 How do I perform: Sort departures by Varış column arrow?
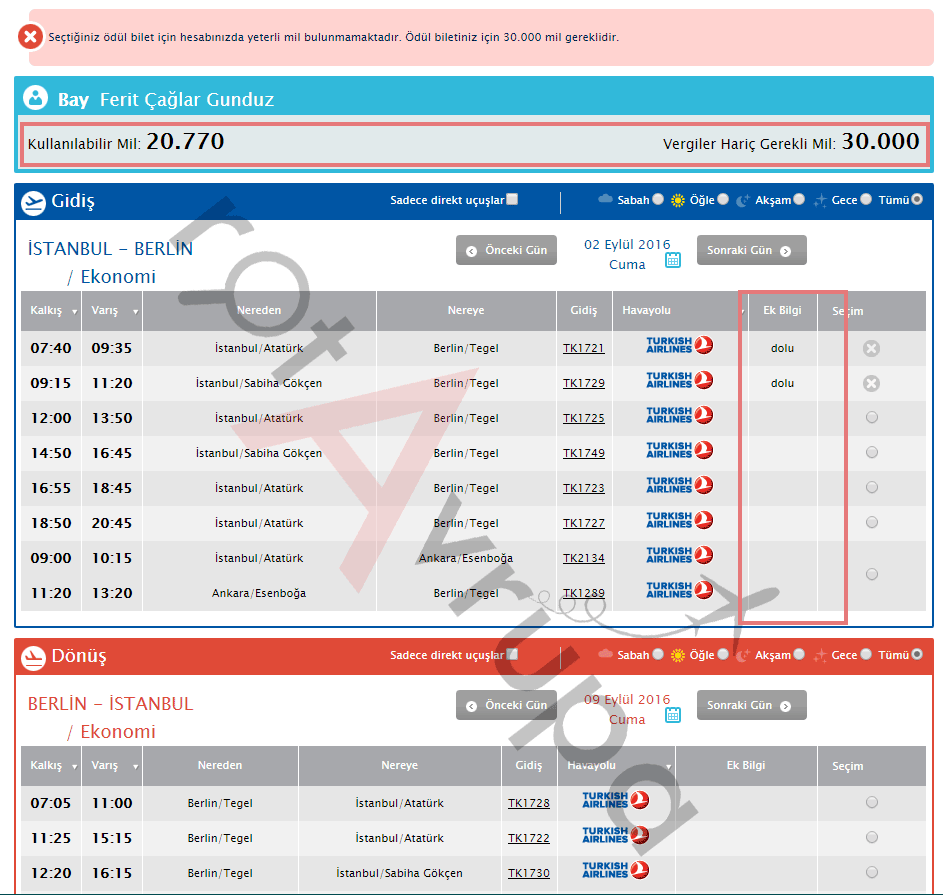point(135,312)
